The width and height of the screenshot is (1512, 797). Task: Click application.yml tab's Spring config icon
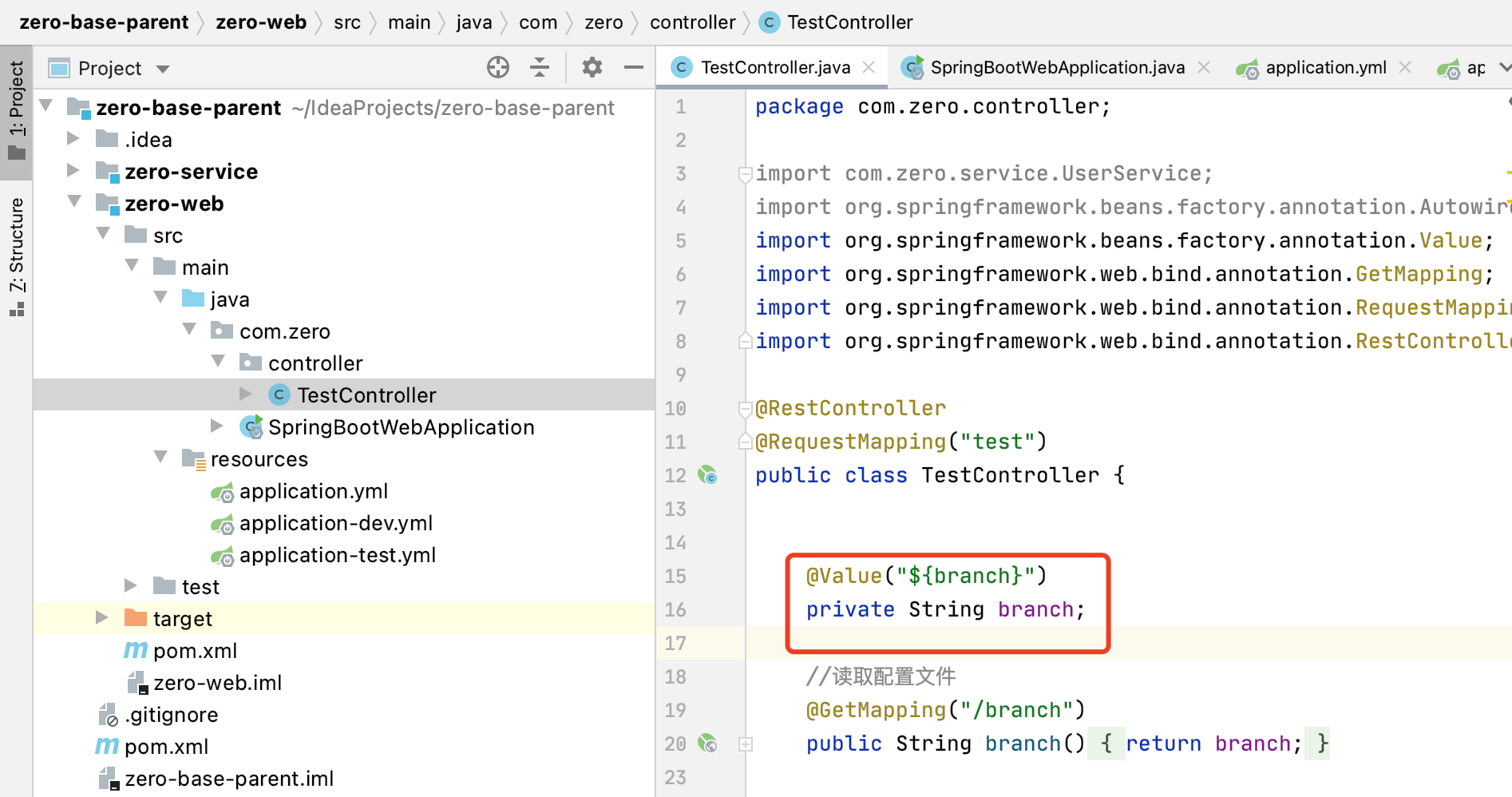click(x=1248, y=69)
